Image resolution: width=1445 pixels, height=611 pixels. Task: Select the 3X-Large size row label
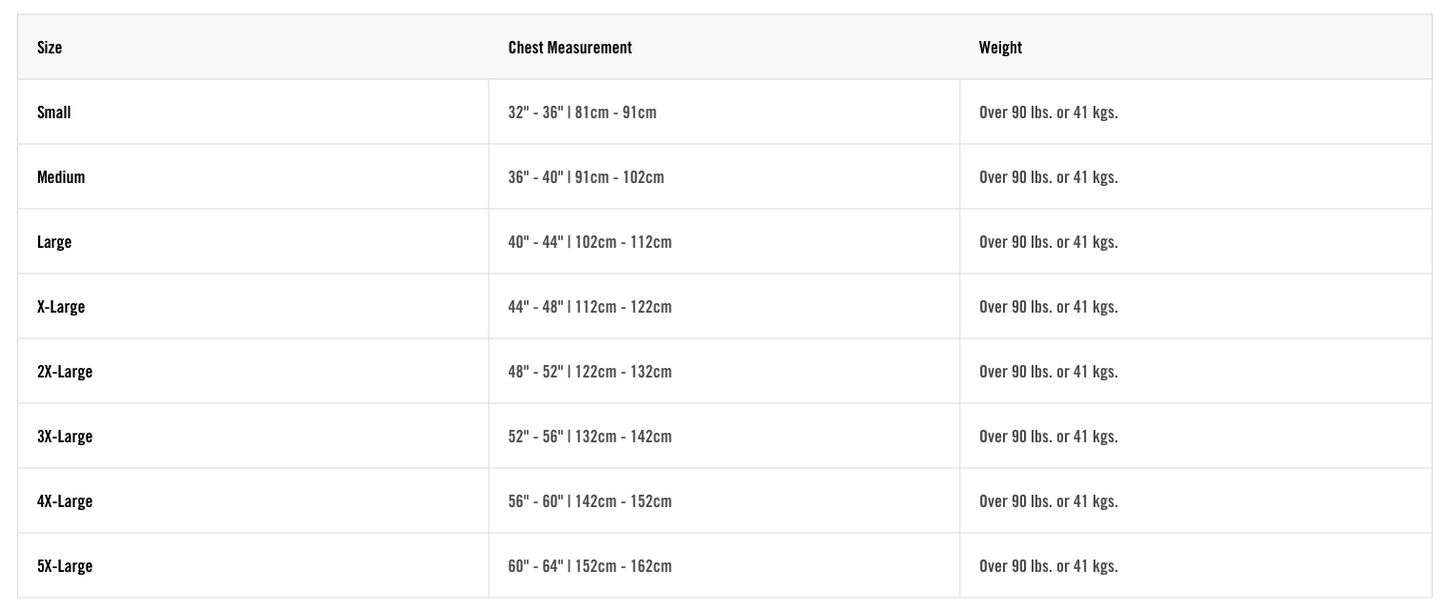[x=65, y=437]
